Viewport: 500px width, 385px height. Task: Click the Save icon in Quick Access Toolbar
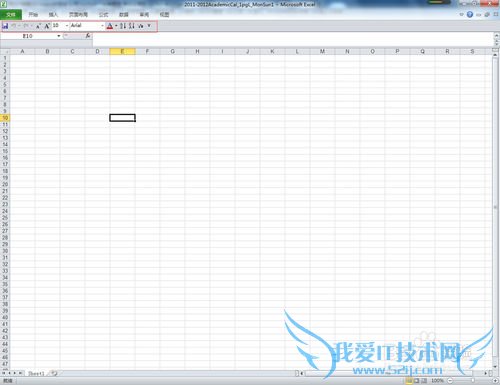point(5,26)
